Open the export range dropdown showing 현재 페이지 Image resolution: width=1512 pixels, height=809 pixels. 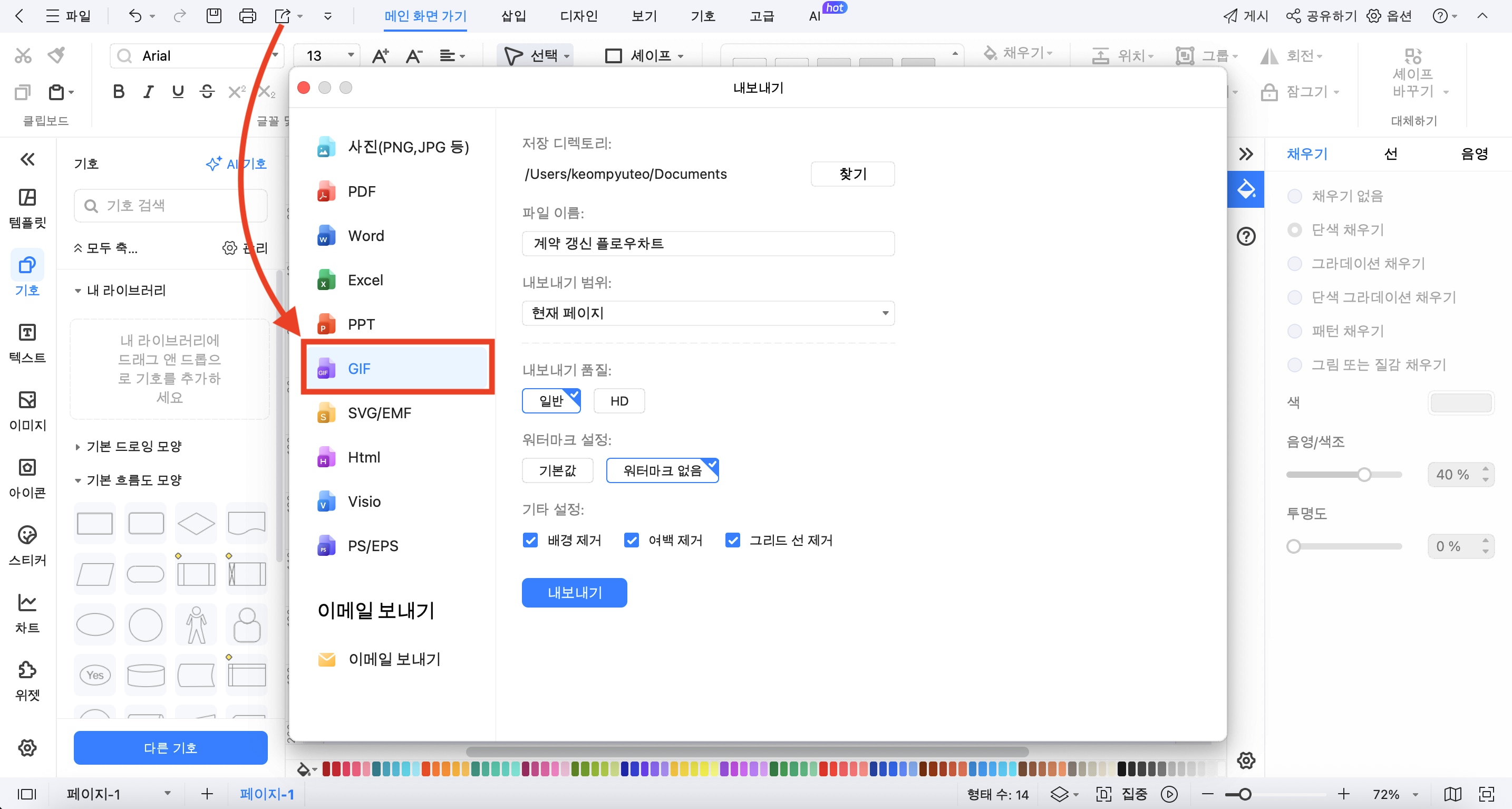click(707, 313)
